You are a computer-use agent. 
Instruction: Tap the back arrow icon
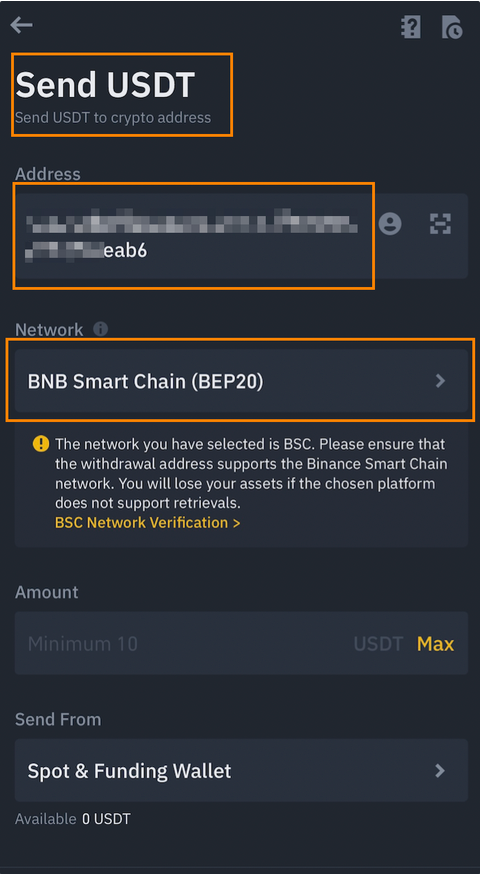click(x=21, y=25)
